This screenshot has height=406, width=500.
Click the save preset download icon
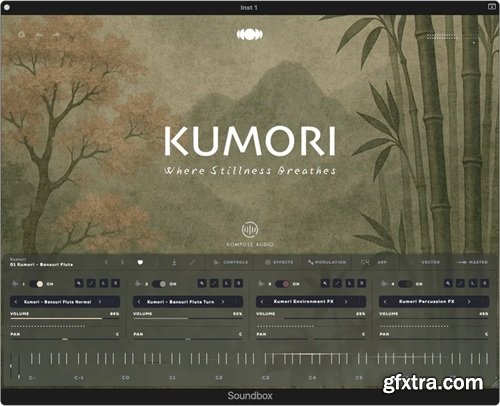coord(174,263)
